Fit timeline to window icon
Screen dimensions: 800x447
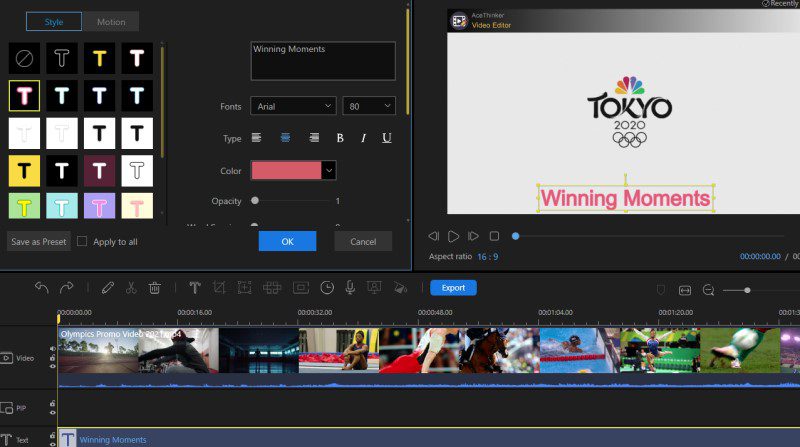pos(685,290)
